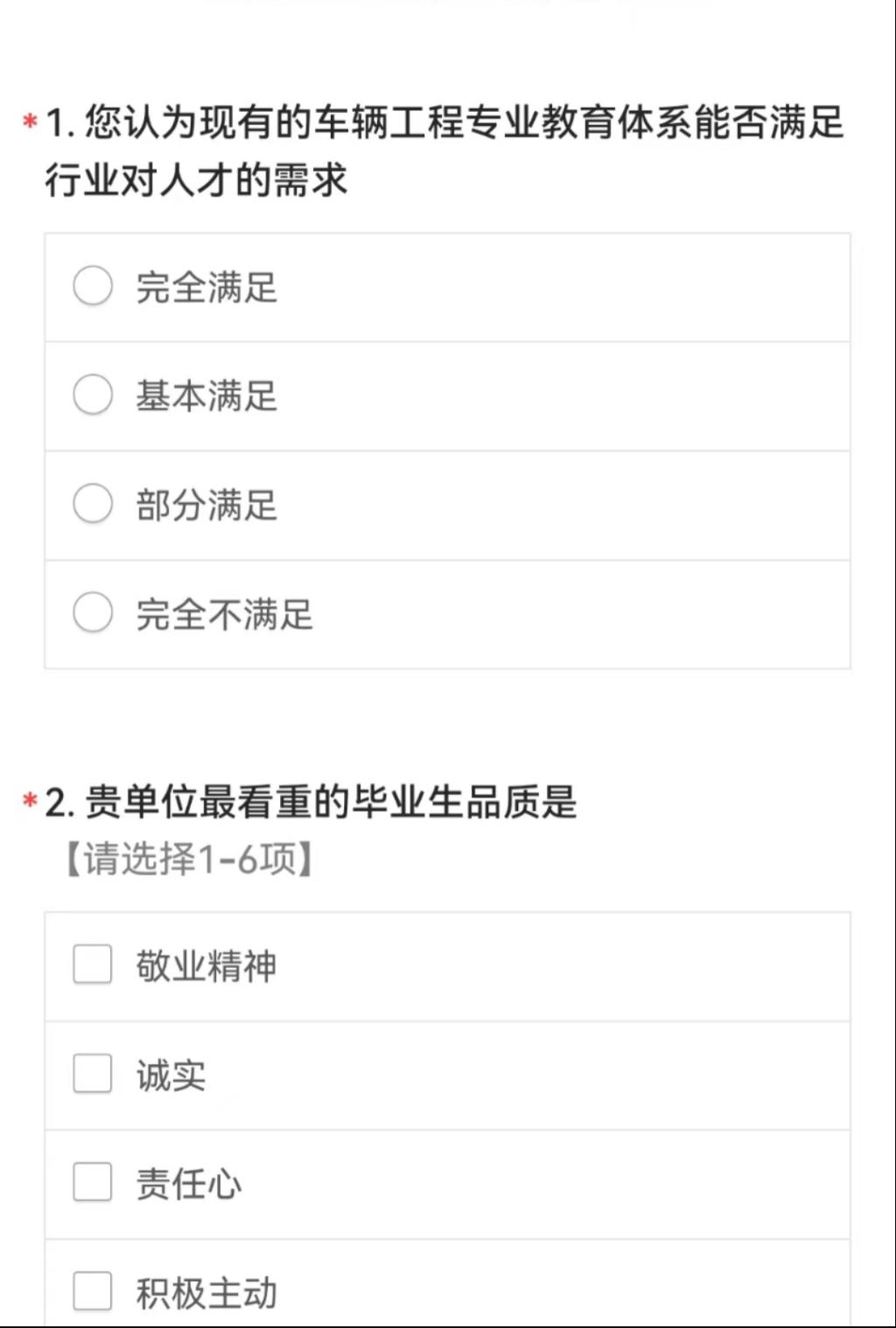The width and height of the screenshot is (896, 1328).
Task: Tap the 基本满足 option label text
Action: (x=206, y=396)
